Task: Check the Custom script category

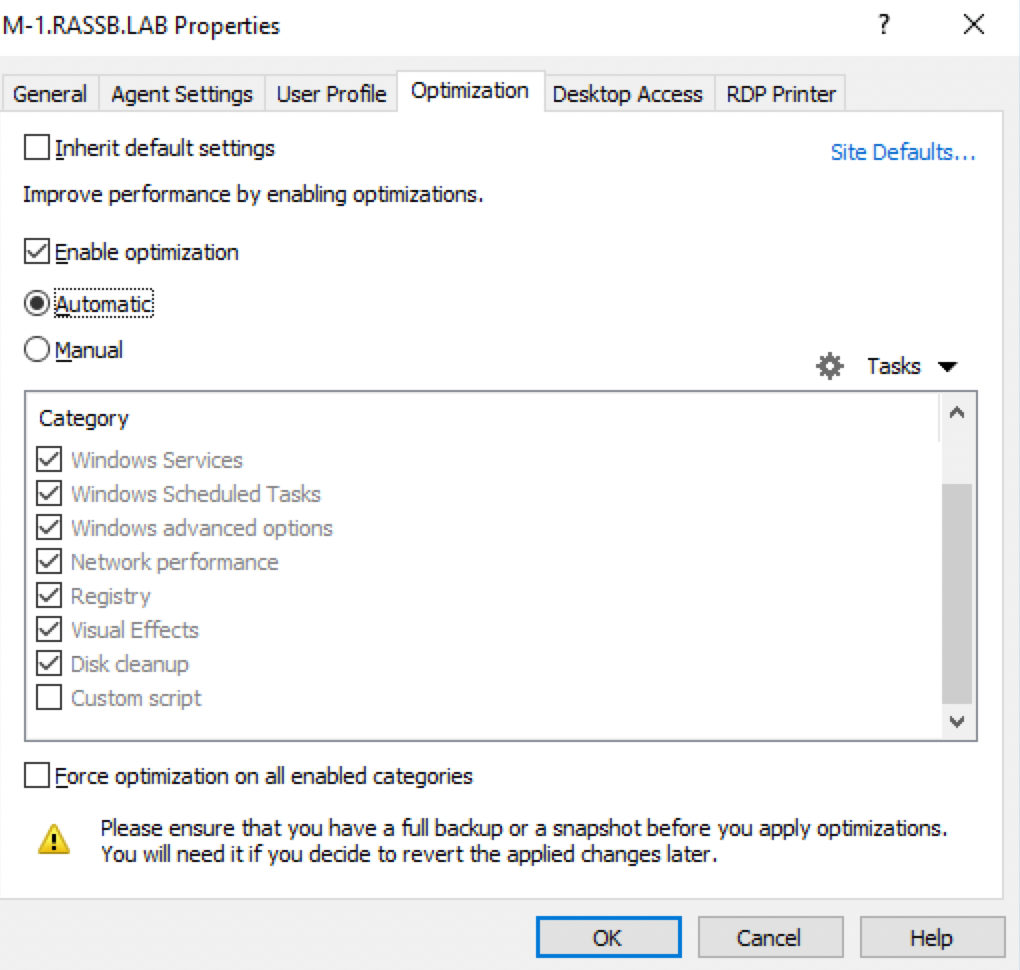Action: coord(49,698)
